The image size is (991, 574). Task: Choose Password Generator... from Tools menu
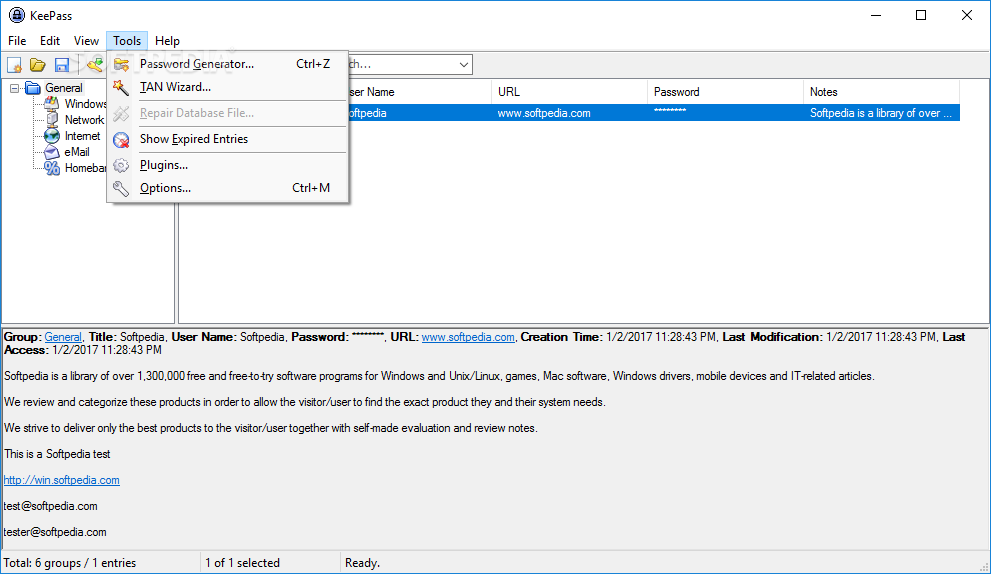[x=228, y=64]
